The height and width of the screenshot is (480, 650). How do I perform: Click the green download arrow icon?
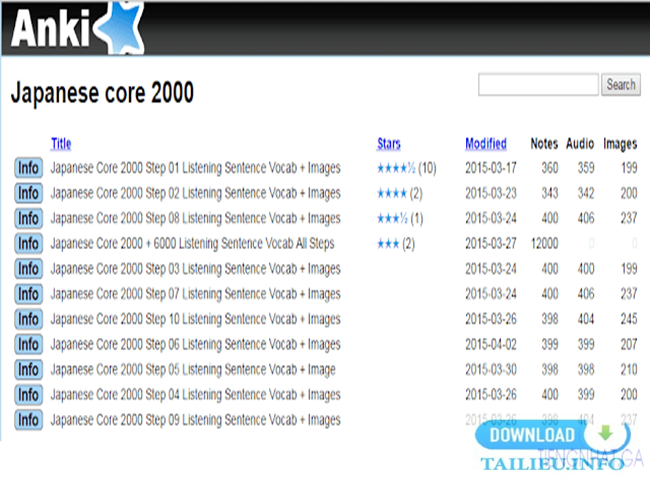coord(606,433)
